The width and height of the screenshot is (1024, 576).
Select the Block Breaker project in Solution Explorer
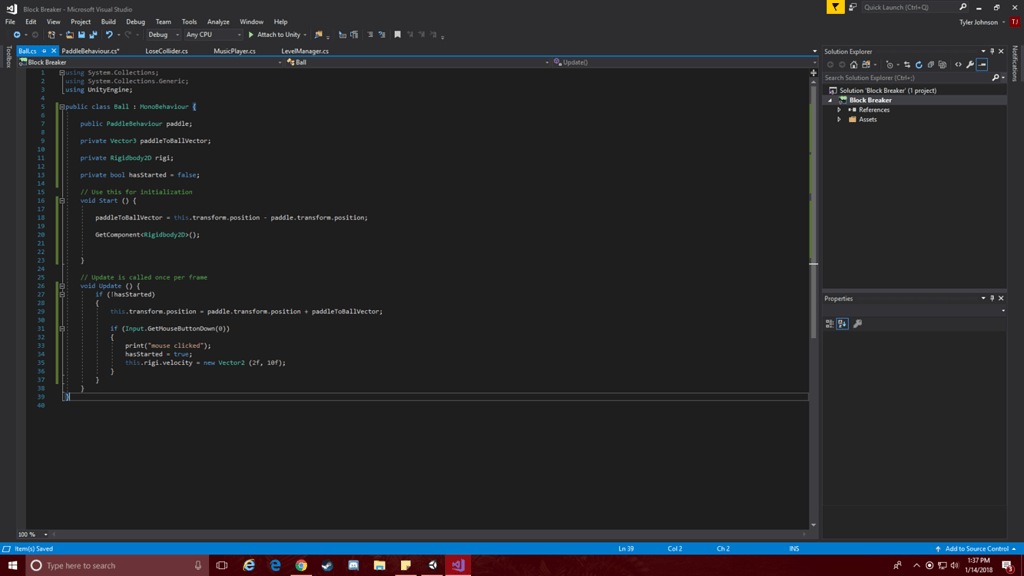[872, 99]
